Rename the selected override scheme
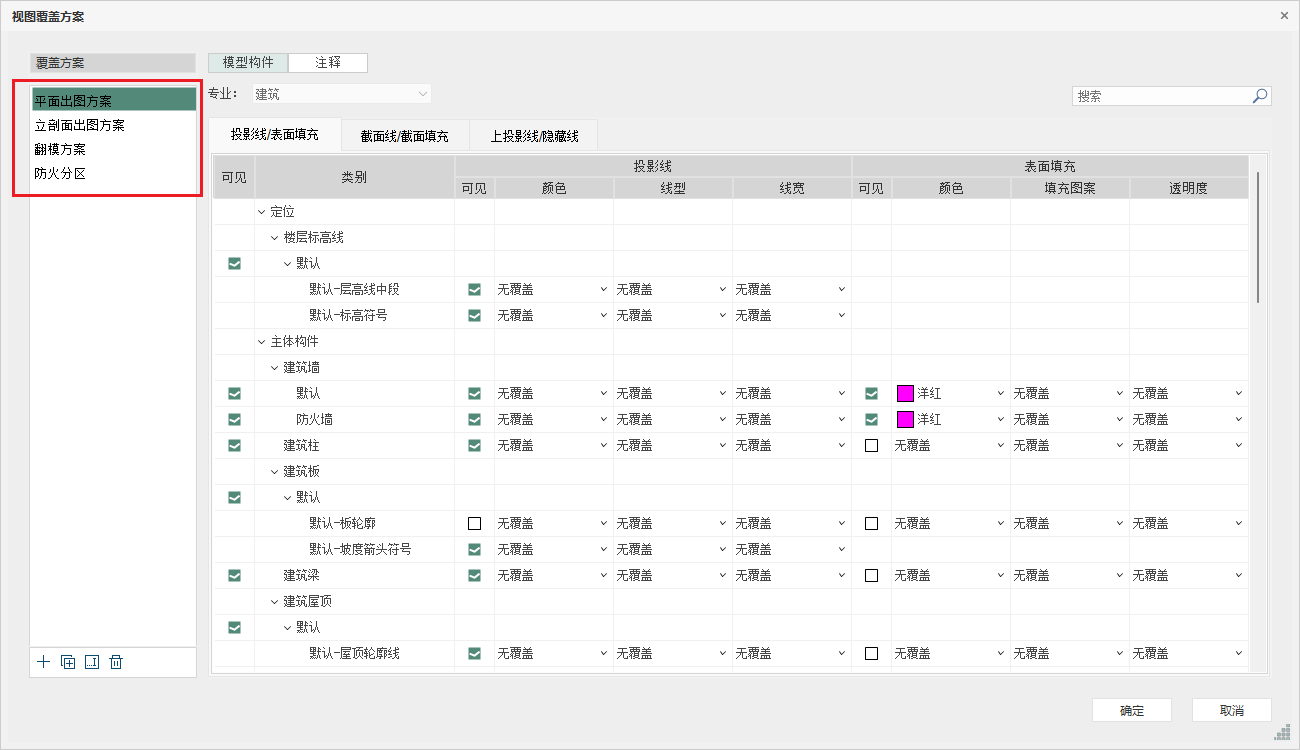The height and width of the screenshot is (750, 1300). coord(92,662)
